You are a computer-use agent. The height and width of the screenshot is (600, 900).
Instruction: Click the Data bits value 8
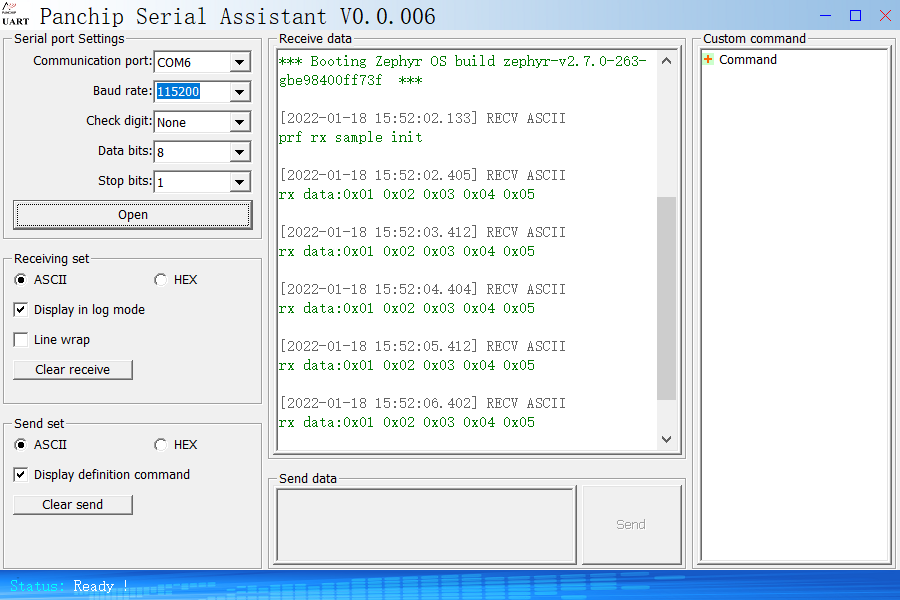pyautogui.click(x=193, y=152)
